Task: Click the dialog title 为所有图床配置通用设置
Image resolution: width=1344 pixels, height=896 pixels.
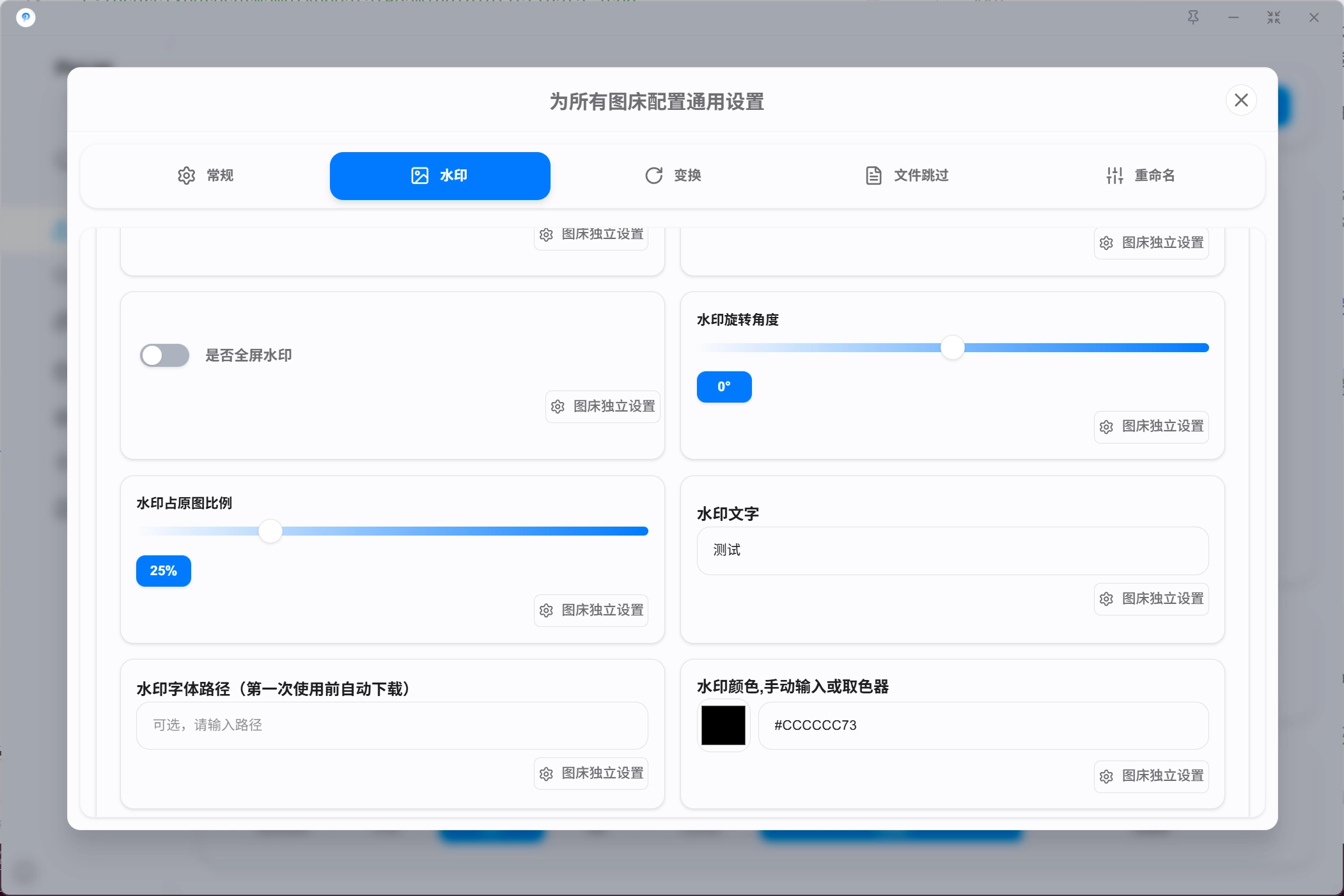Action: (x=657, y=102)
